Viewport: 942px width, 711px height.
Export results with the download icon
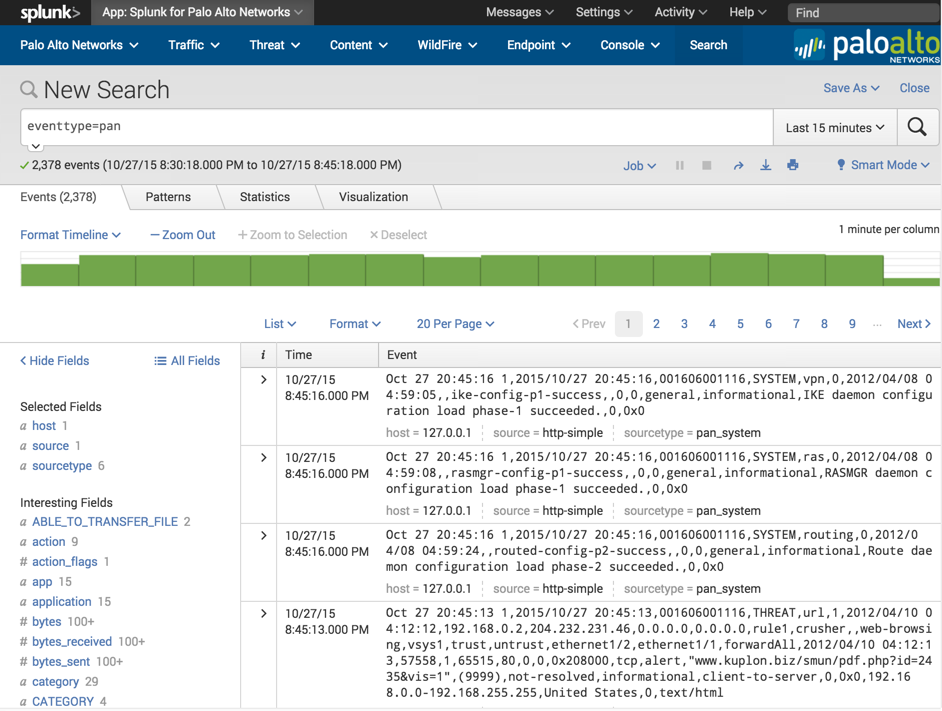coord(765,166)
